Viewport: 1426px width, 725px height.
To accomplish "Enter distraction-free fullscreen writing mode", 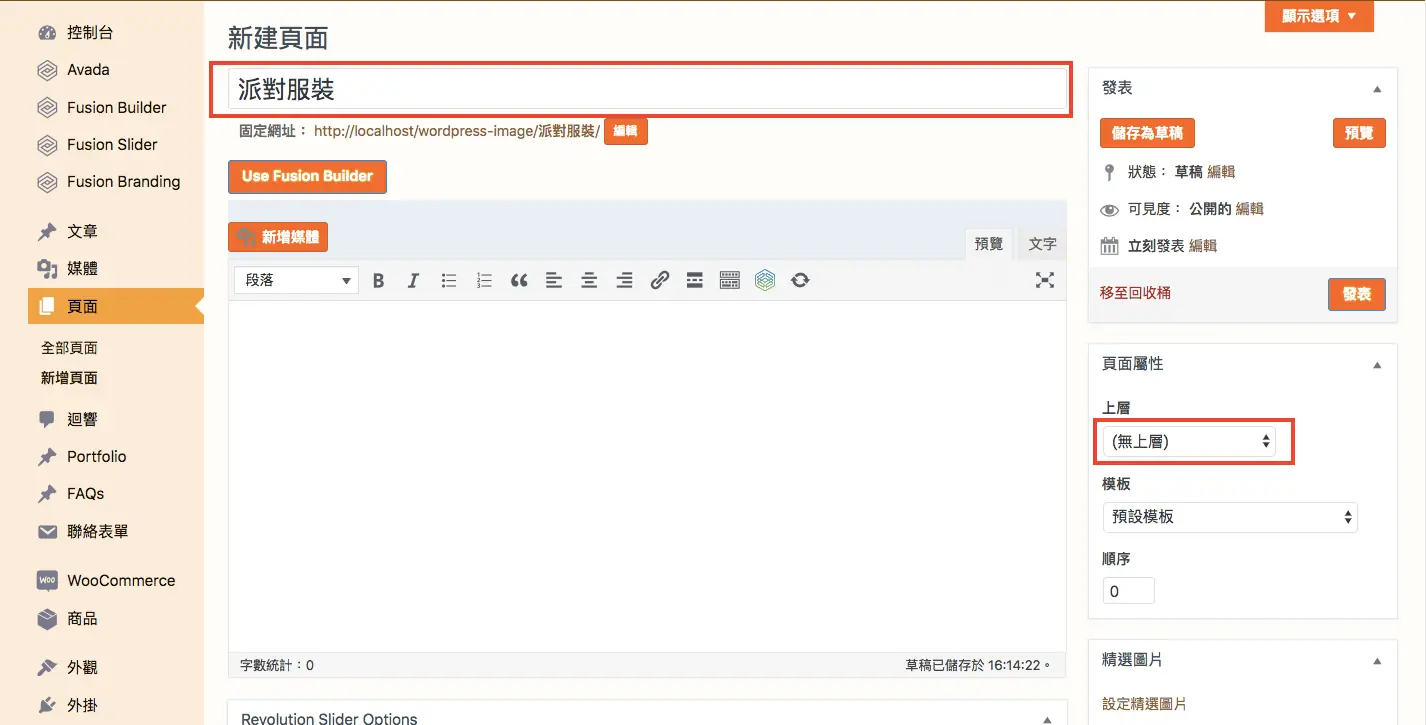I will click(1045, 280).
